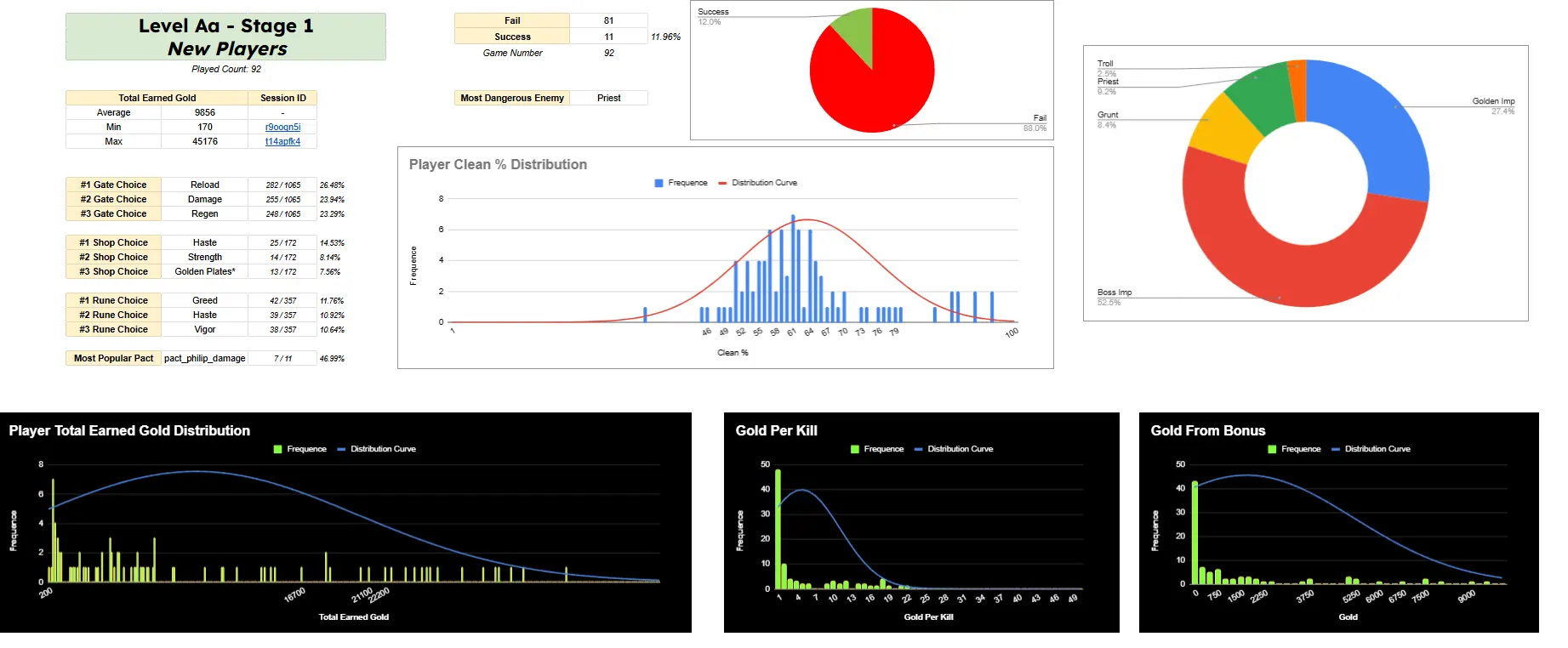Click green Frequence legend swatch in Gold Per Kill chart

855,449
